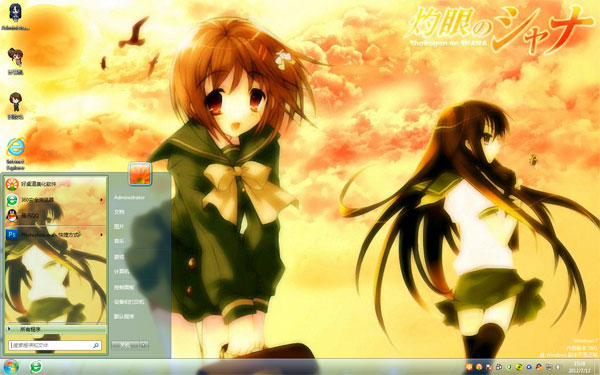The height and width of the screenshot is (375, 600).
Task: Click the search magnifier icon
Action: tap(96, 345)
